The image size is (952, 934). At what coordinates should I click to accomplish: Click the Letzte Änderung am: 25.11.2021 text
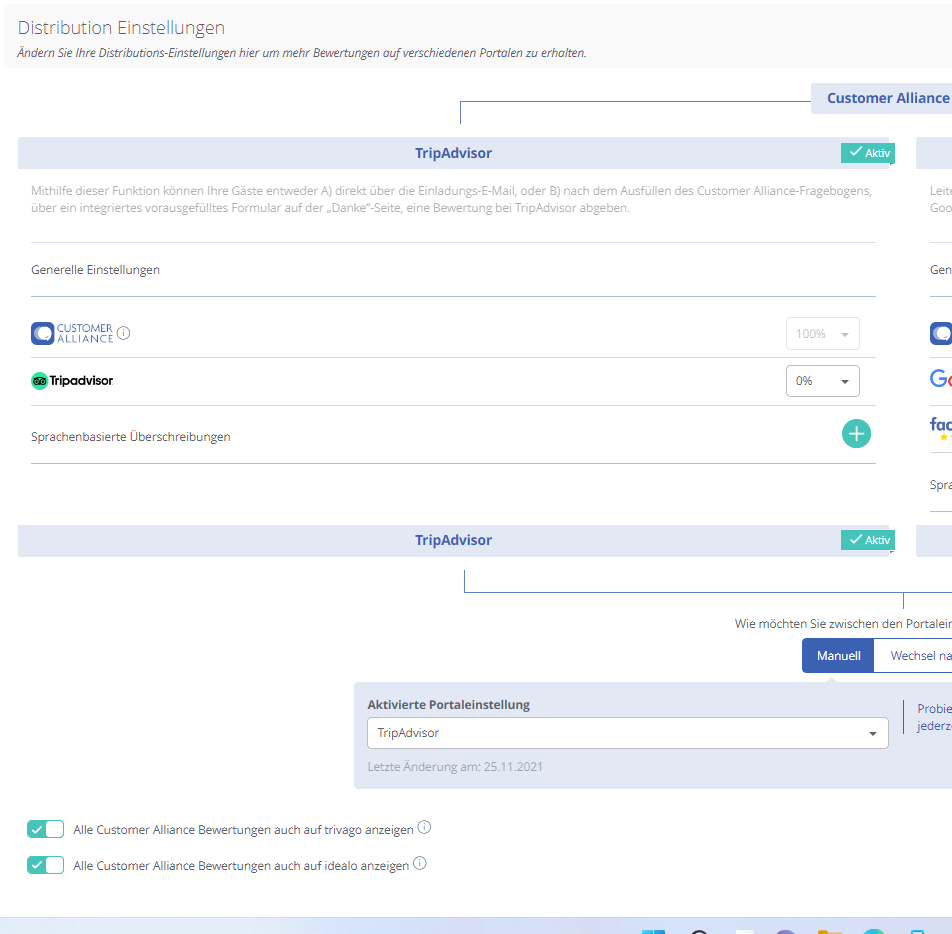click(455, 767)
